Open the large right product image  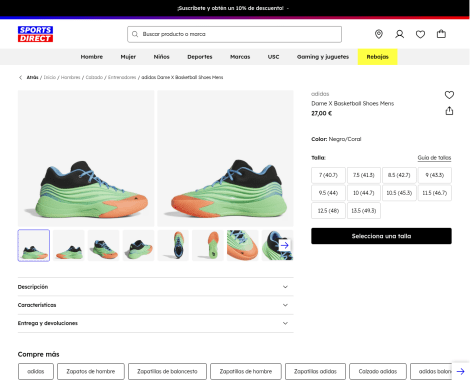tap(225, 158)
